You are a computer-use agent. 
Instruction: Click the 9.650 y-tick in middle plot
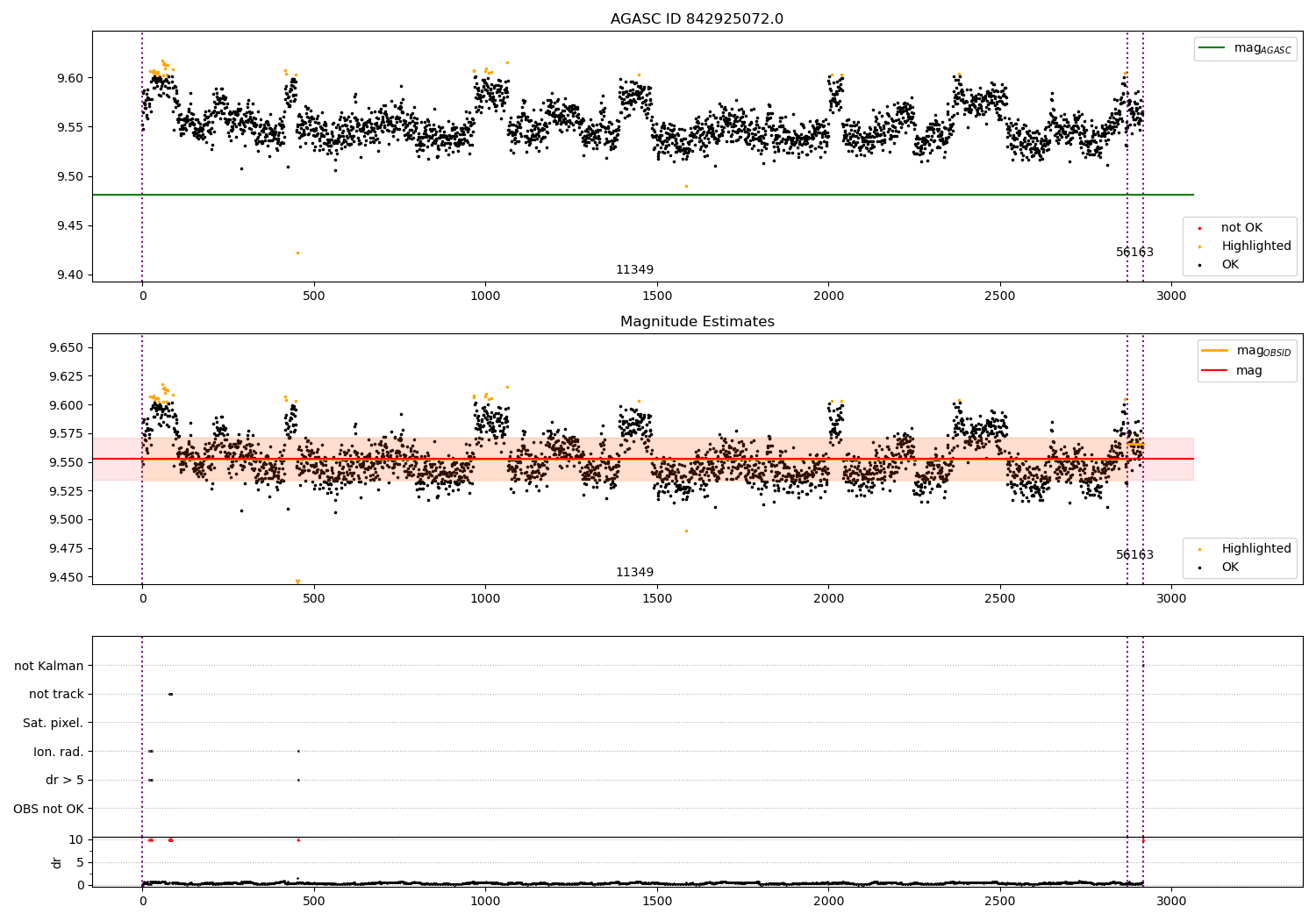pyautogui.click(x=65, y=348)
